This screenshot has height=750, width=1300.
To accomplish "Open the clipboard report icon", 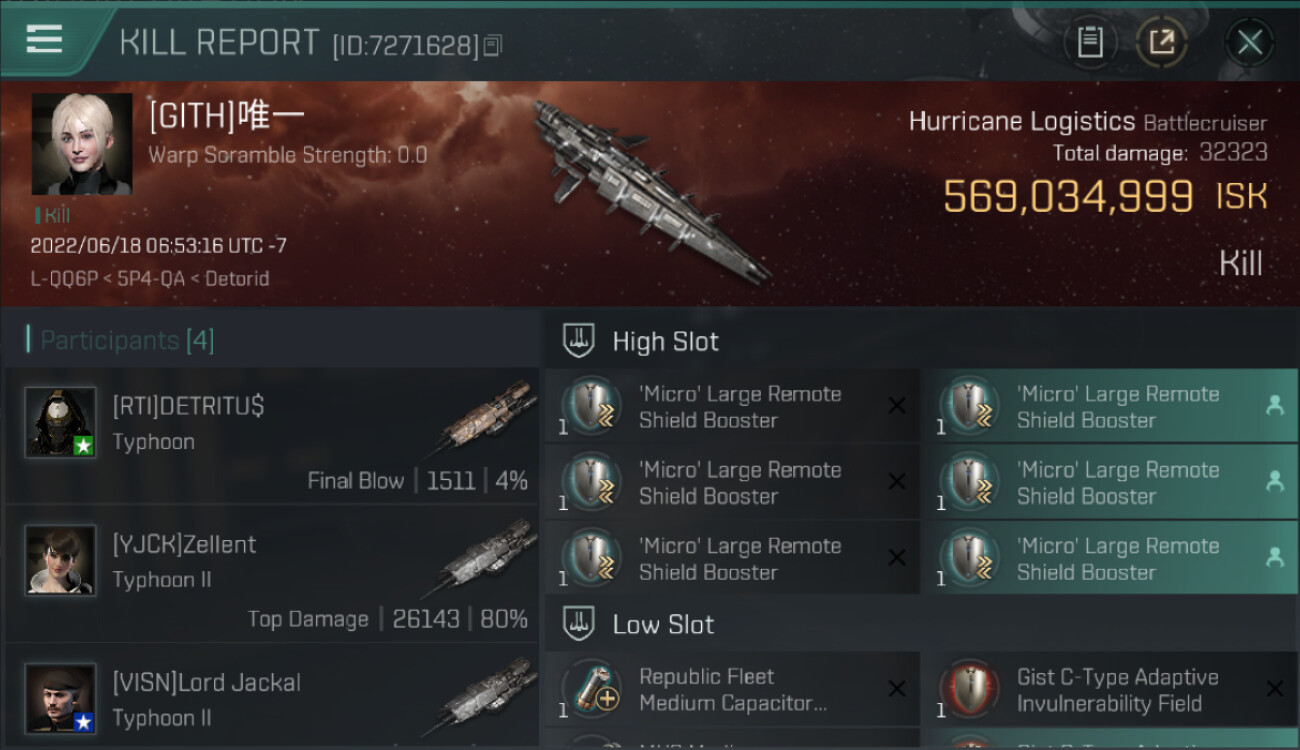I will [x=1090, y=42].
